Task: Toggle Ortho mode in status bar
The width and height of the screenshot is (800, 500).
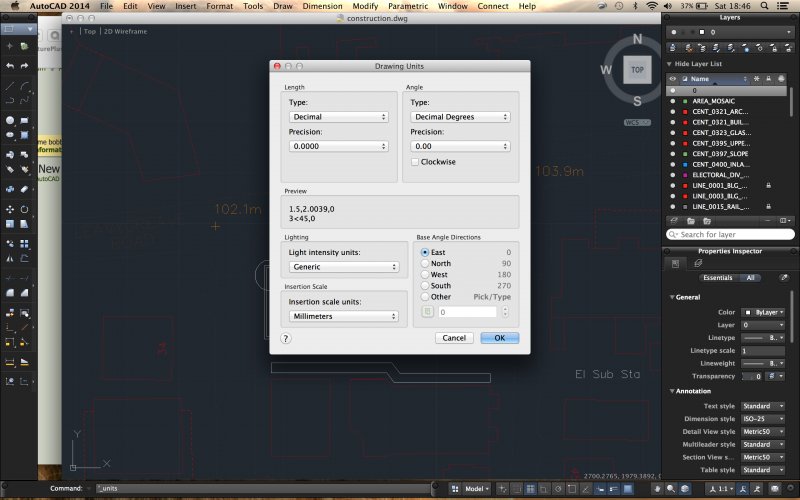Action: 544,489
